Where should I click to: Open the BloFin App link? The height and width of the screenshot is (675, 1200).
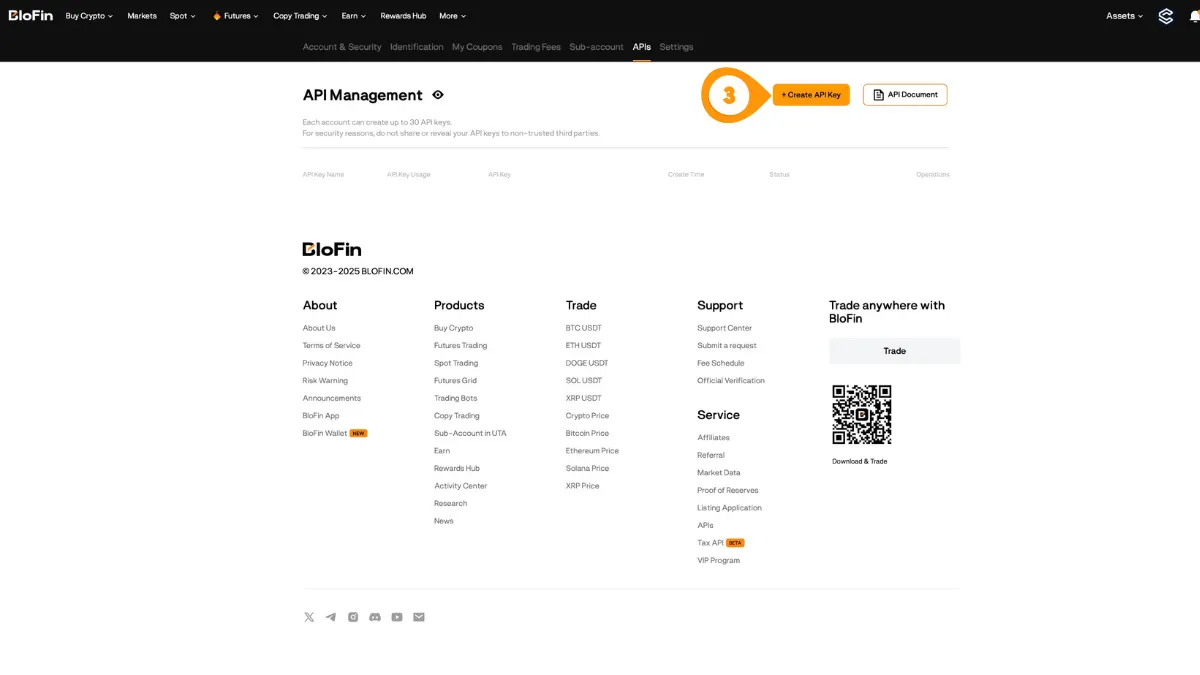pyautogui.click(x=321, y=416)
